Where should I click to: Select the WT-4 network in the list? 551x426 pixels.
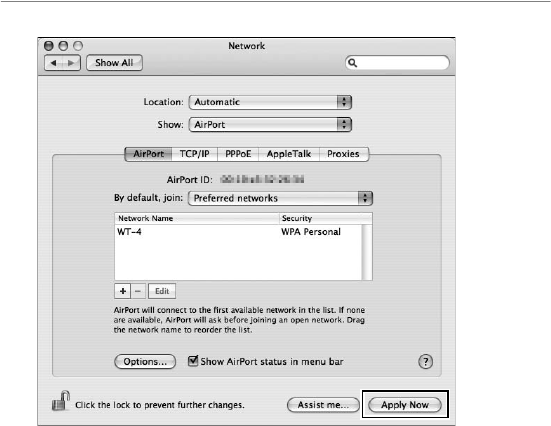point(238,232)
